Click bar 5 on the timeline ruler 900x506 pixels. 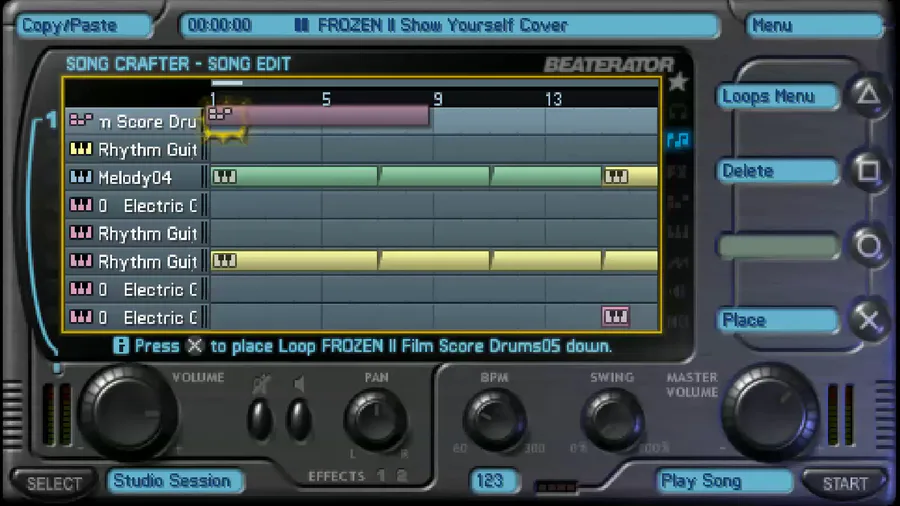point(327,99)
